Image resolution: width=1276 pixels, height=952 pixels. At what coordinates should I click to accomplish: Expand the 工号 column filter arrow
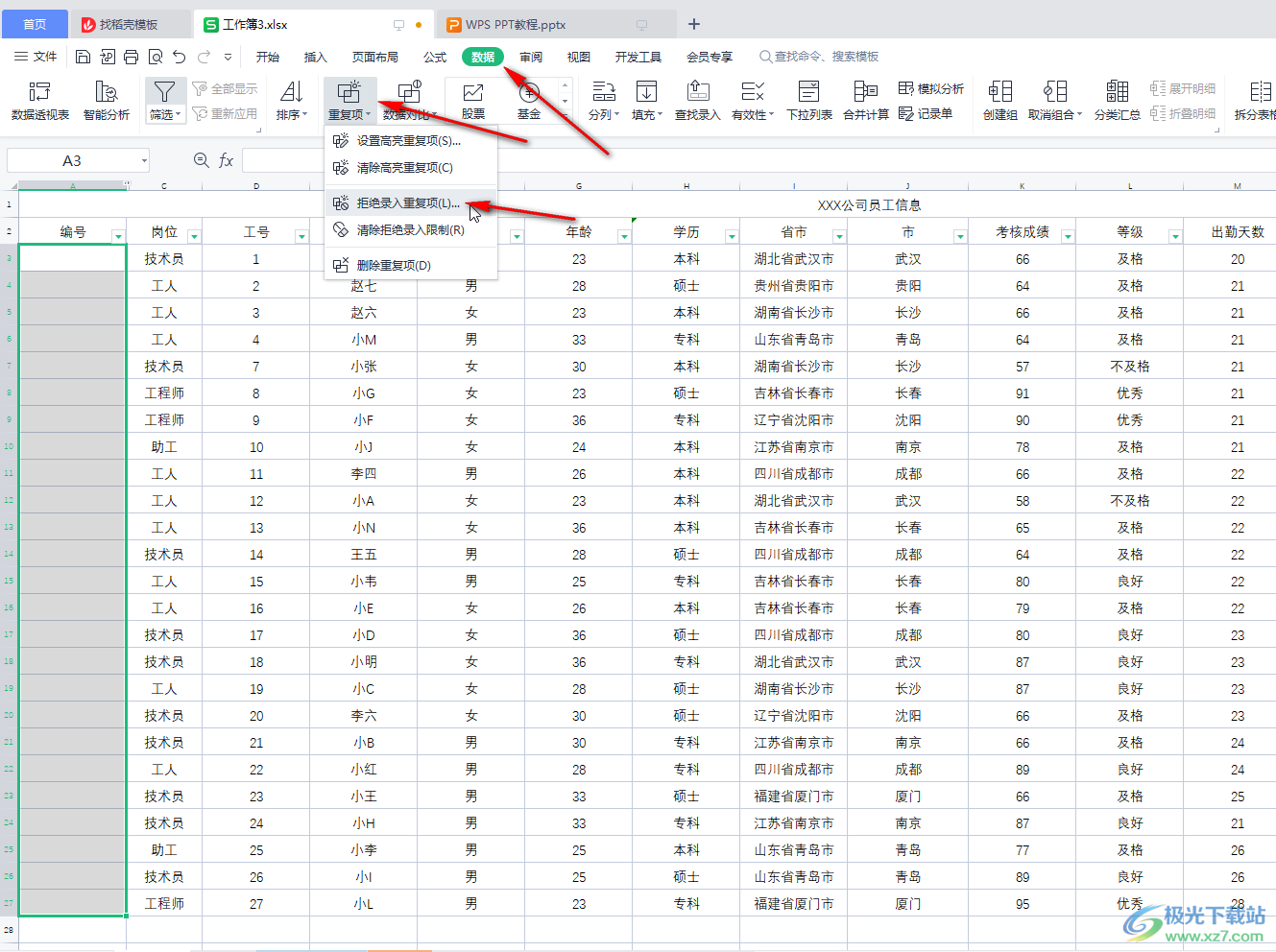pyautogui.click(x=301, y=236)
